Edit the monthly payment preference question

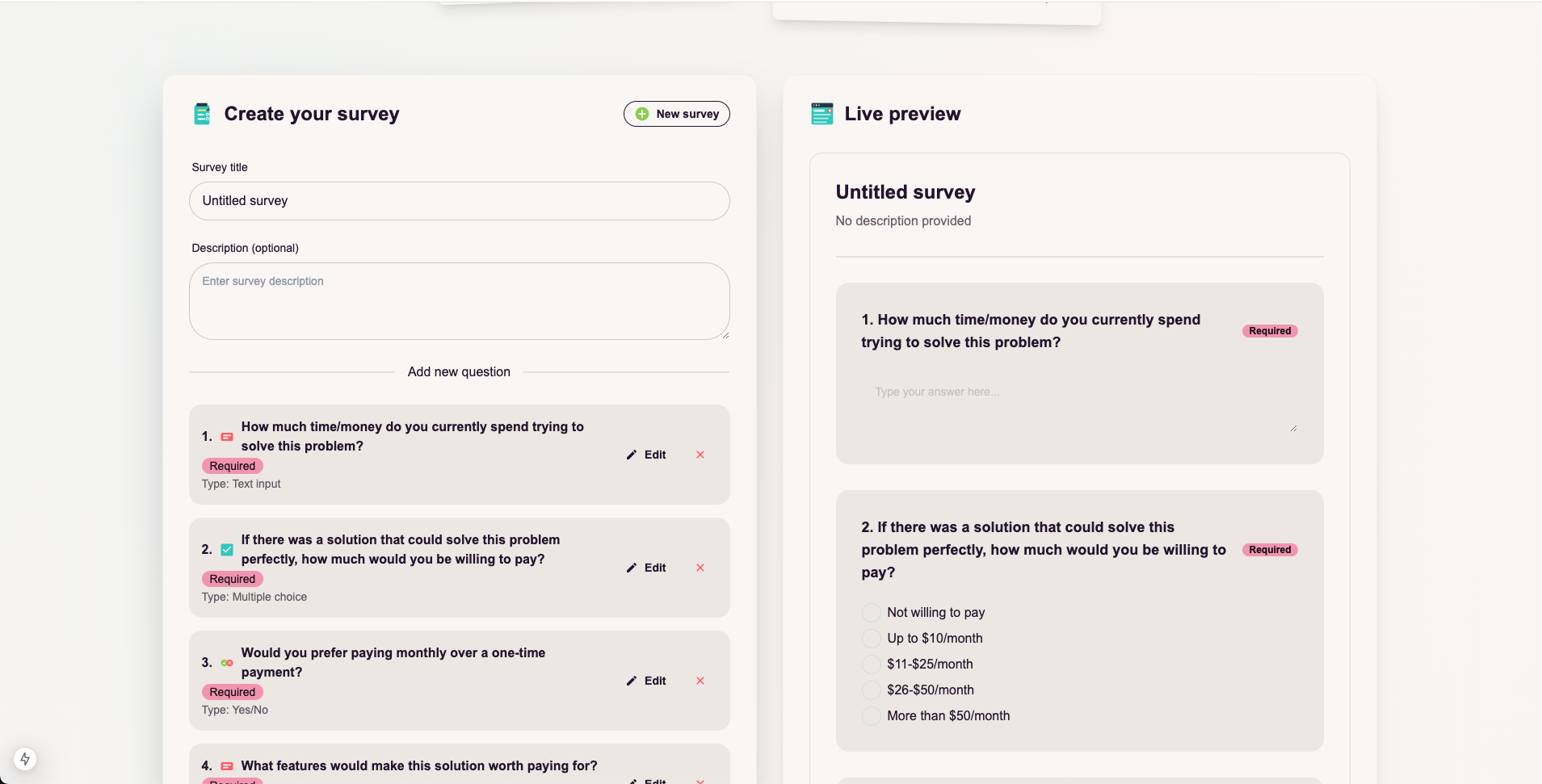click(x=646, y=681)
